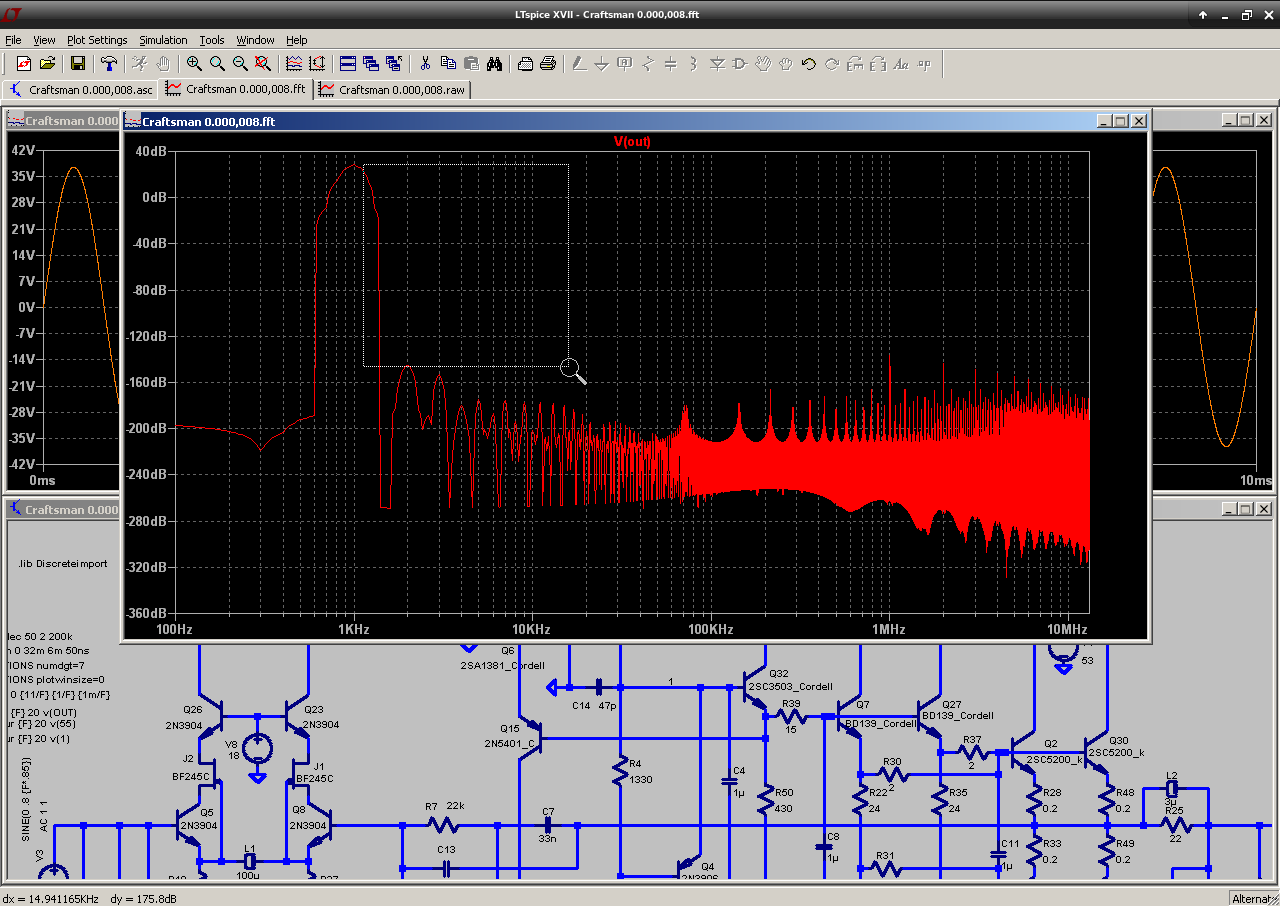This screenshot has width=1280, height=906.
Task: Find with the binoculars icon
Action: pyautogui.click(x=494, y=64)
